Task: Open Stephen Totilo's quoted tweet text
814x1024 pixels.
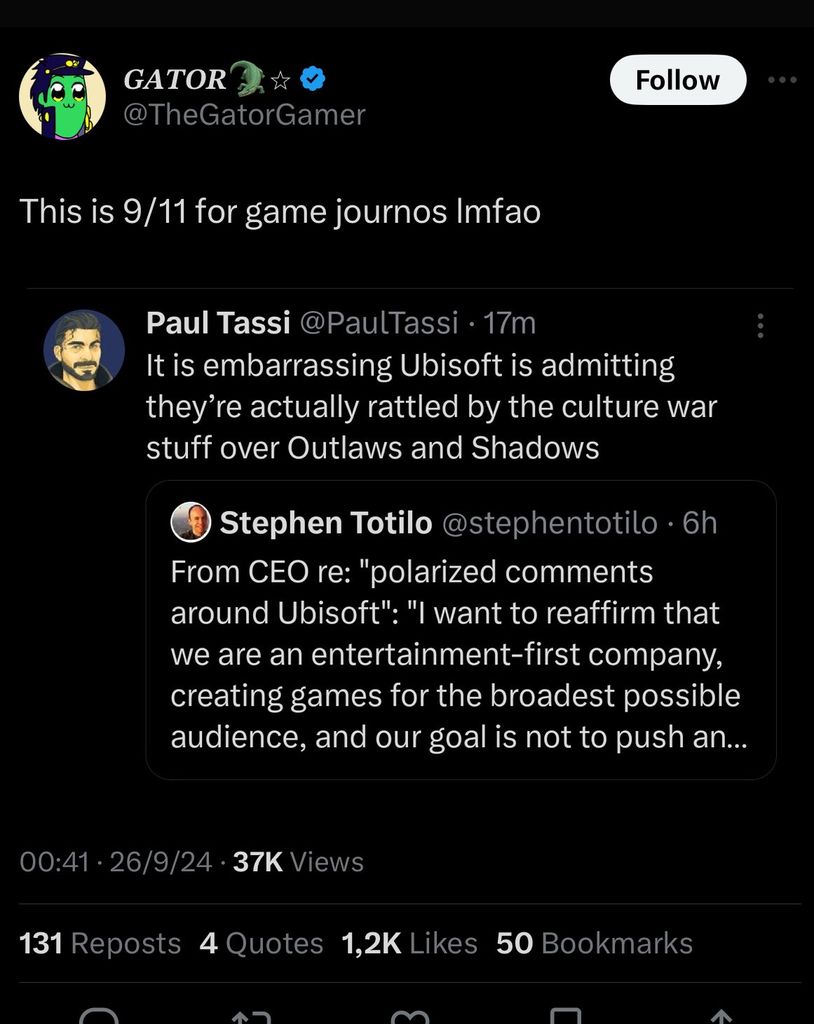Action: coord(455,654)
